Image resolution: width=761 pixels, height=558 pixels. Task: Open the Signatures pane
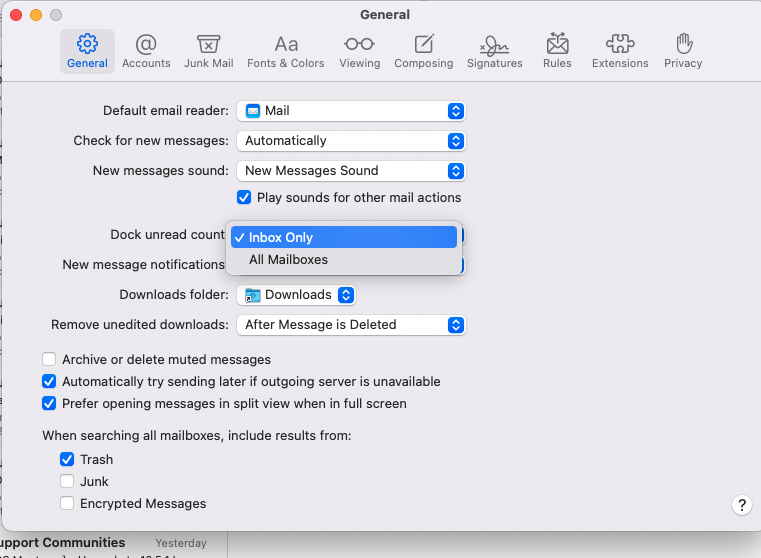[495, 51]
